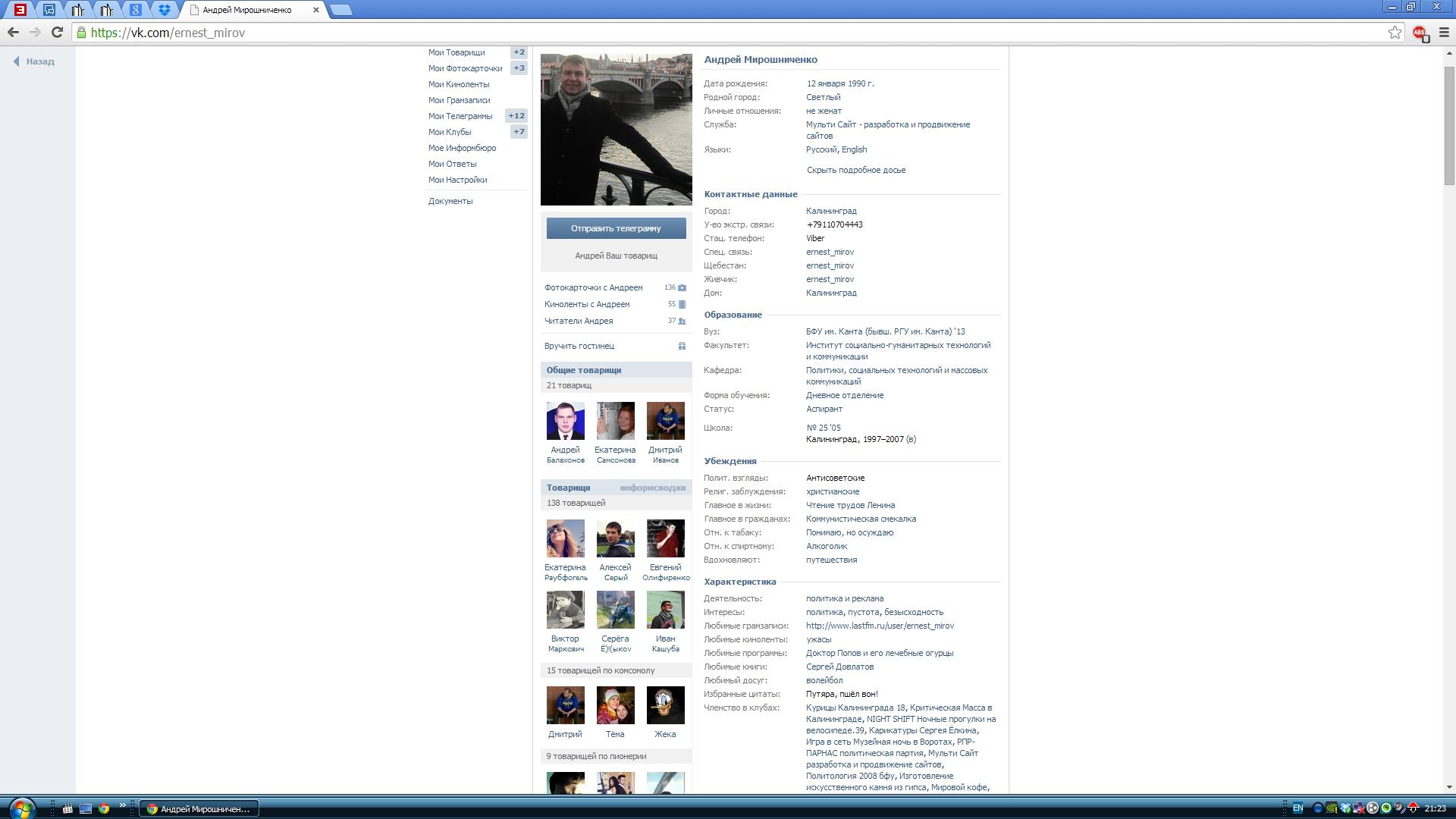Click the page's vertical scrollbar thumb
Viewport: 1456px width, 819px height.
click(1449, 125)
